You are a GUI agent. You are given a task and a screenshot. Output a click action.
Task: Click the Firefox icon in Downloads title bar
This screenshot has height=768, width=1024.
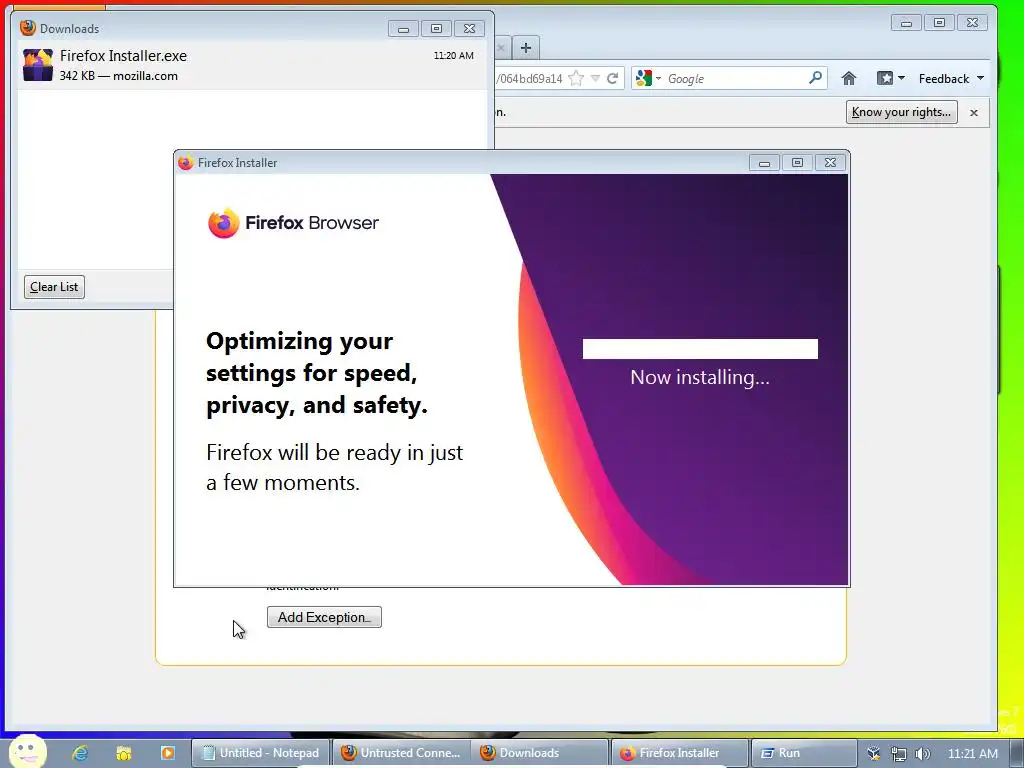(x=27, y=28)
